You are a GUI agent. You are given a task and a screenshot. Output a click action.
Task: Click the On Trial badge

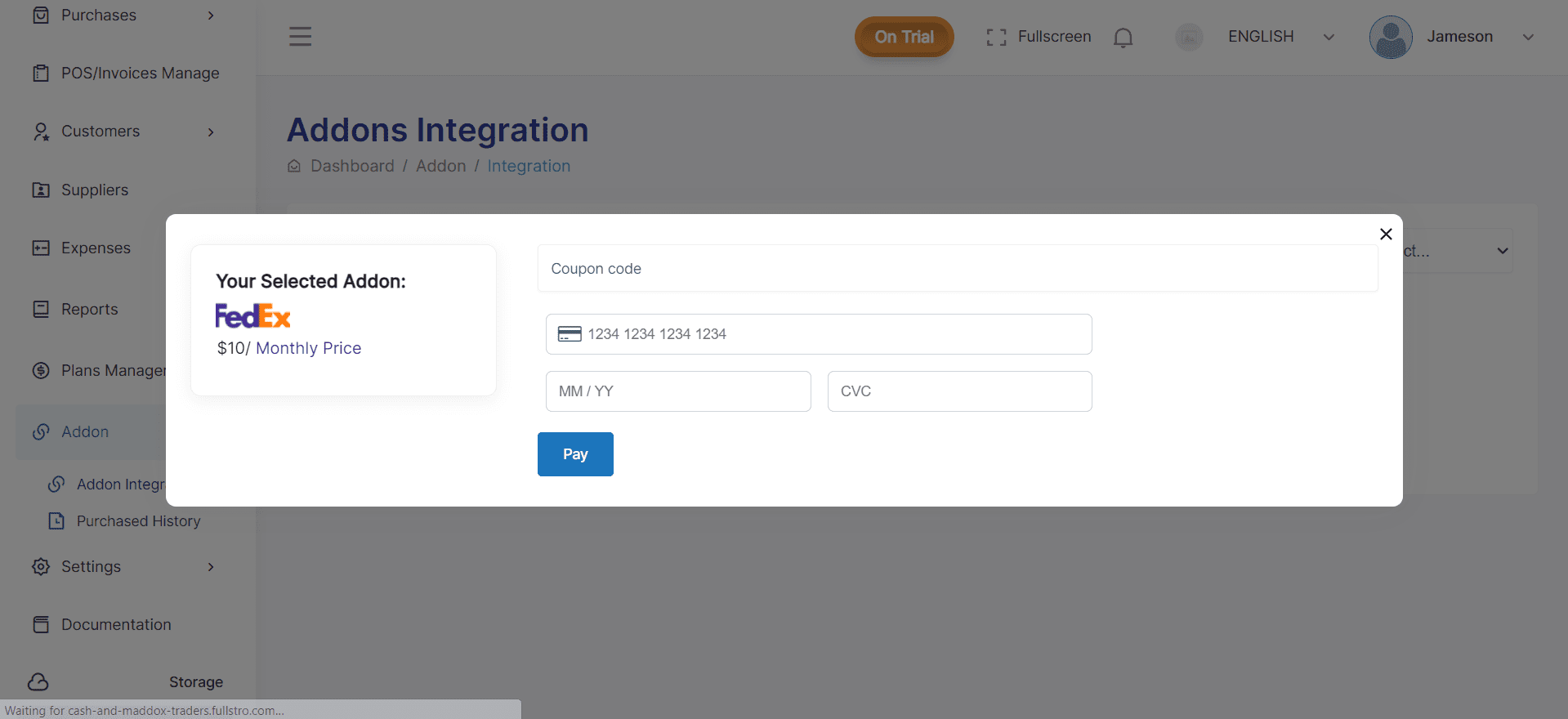tap(904, 37)
